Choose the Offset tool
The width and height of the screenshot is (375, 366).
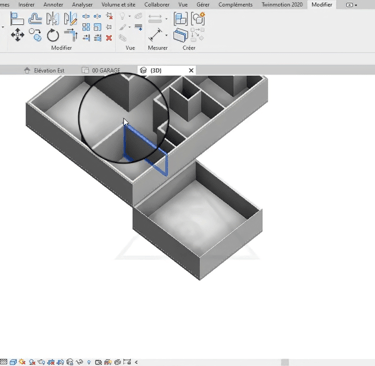(35, 19)
